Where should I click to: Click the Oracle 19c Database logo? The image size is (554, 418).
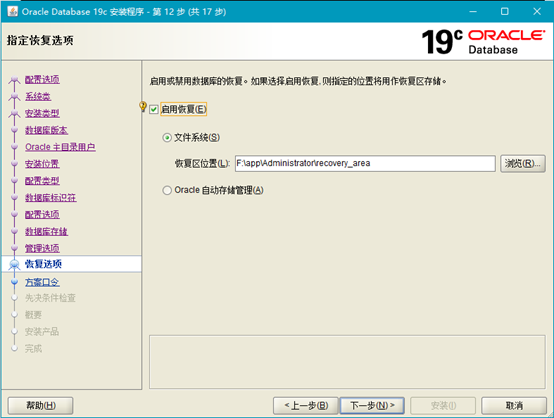[x=483, y=42]
